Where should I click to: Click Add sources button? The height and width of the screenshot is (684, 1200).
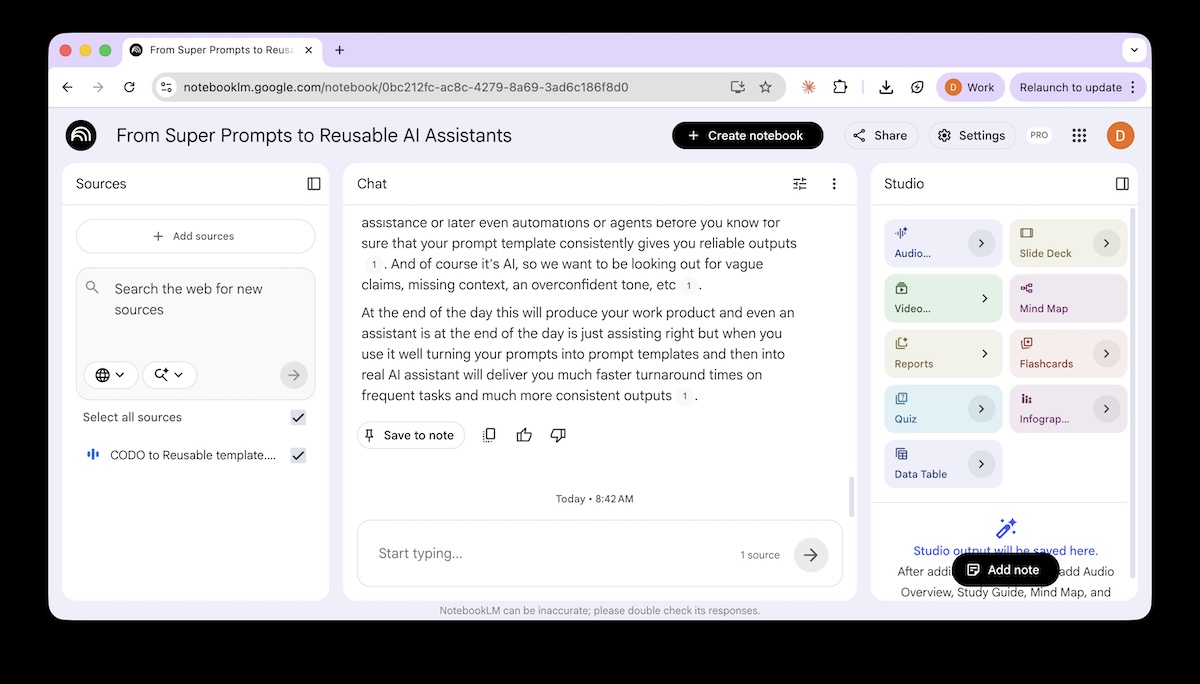tap(195, 236)
